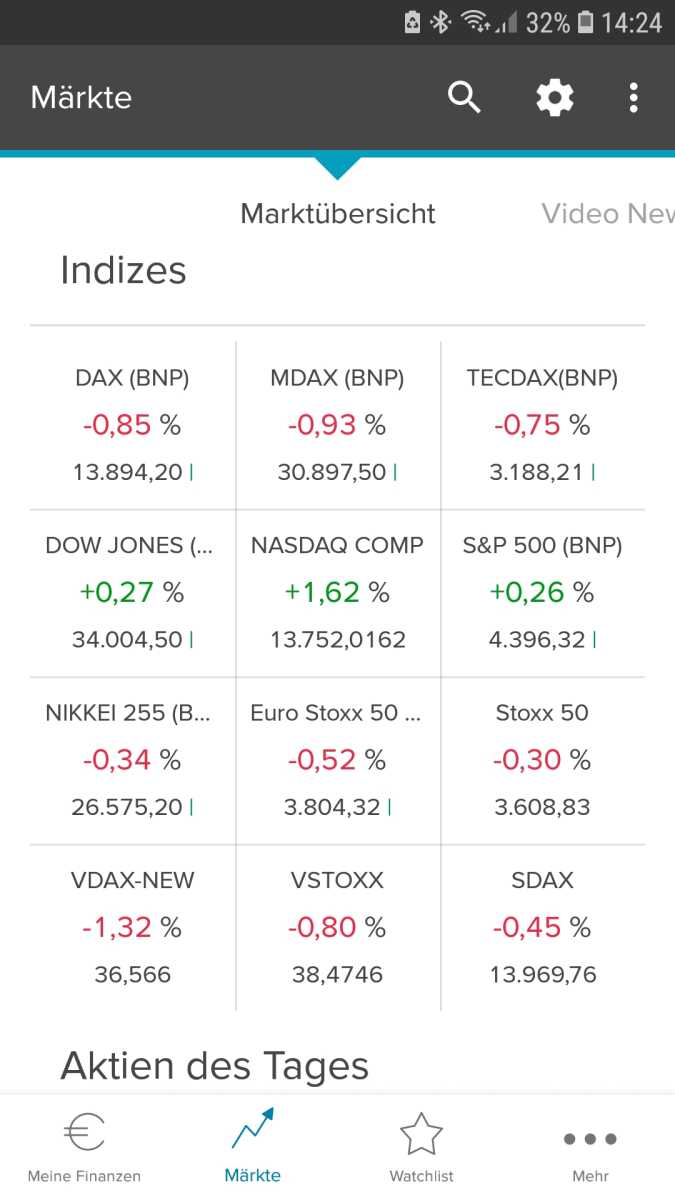View the NASDAQ COMP index
The height and width of the screenshot is (1200, 675).
click(x=337, y=593)
